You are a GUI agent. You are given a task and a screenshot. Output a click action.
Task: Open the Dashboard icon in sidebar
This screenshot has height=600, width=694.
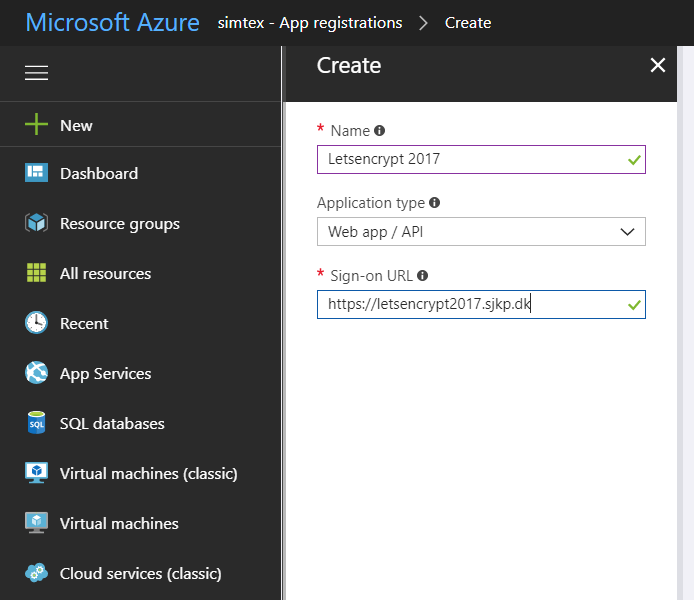[36, 173]
